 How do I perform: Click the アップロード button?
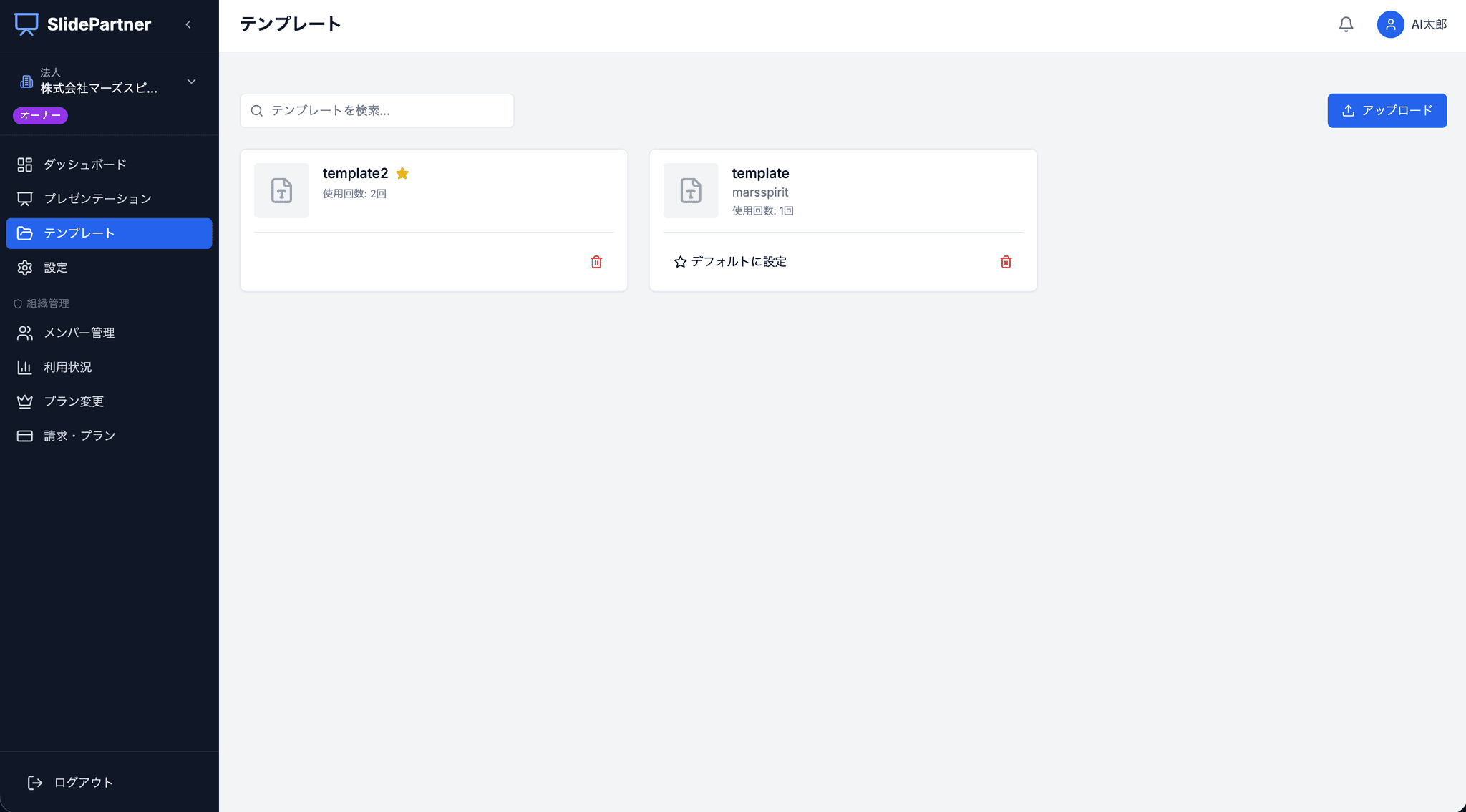point(1387,111)
